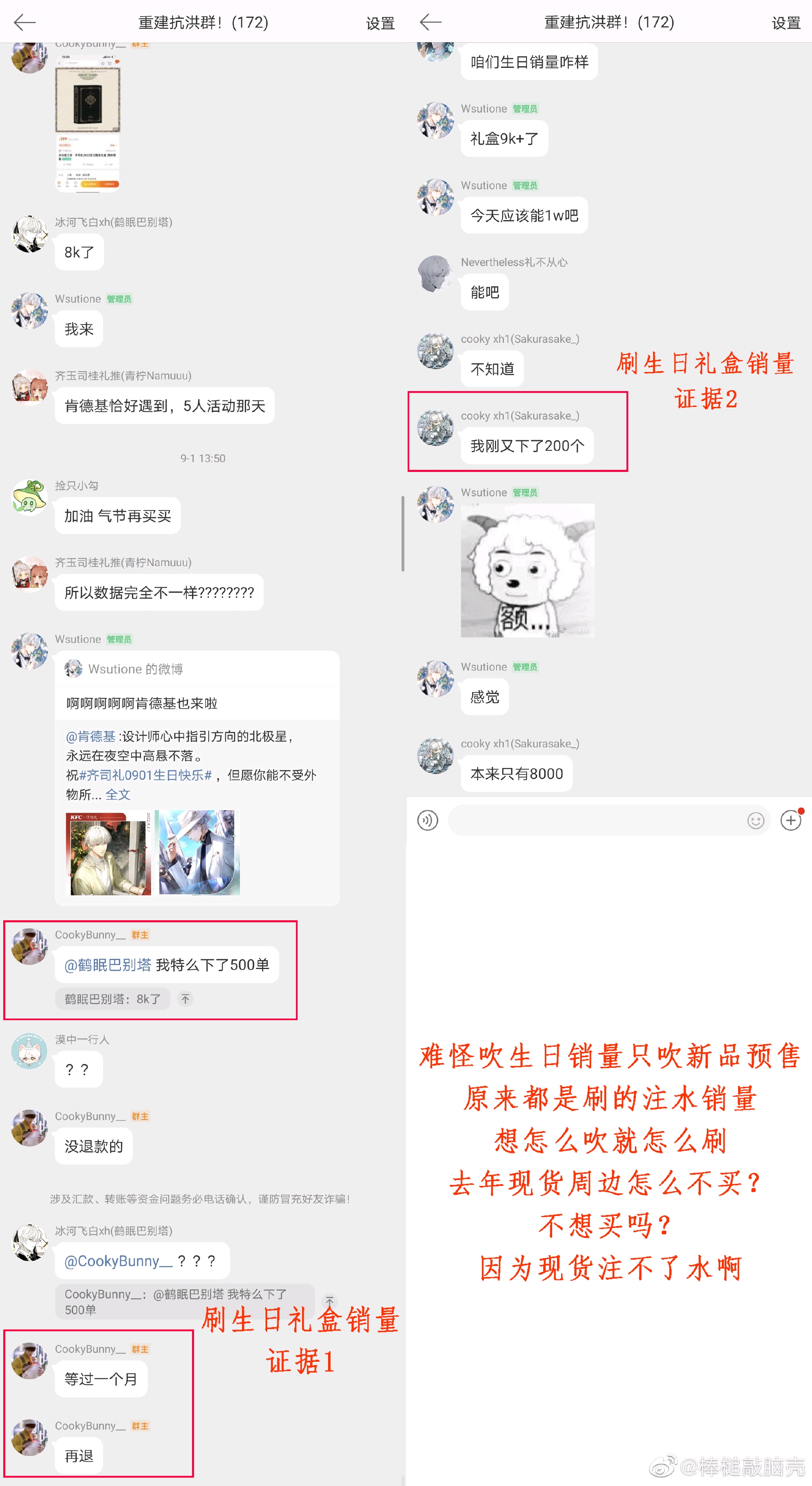Screen dimensions: 812x1486
Task: Open the Wsutione 的微博 card header
Action: (197, 668)
